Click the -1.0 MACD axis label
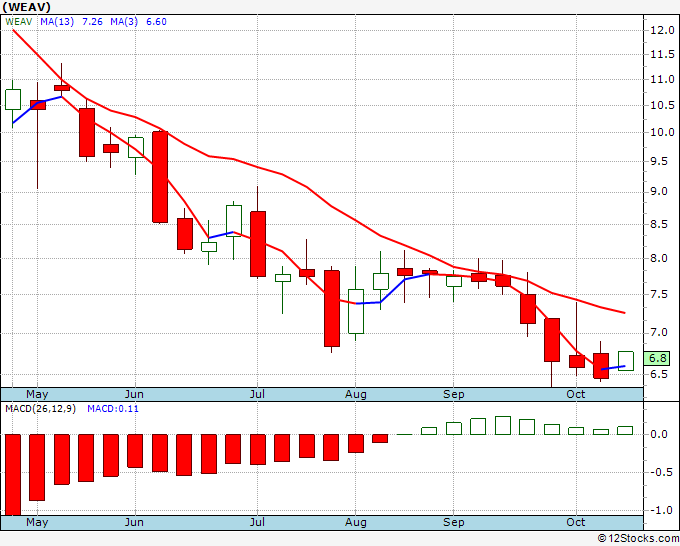 659,510
